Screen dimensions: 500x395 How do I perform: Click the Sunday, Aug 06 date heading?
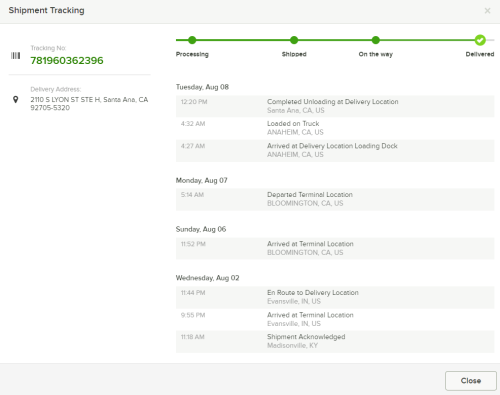tap(201, 229)
